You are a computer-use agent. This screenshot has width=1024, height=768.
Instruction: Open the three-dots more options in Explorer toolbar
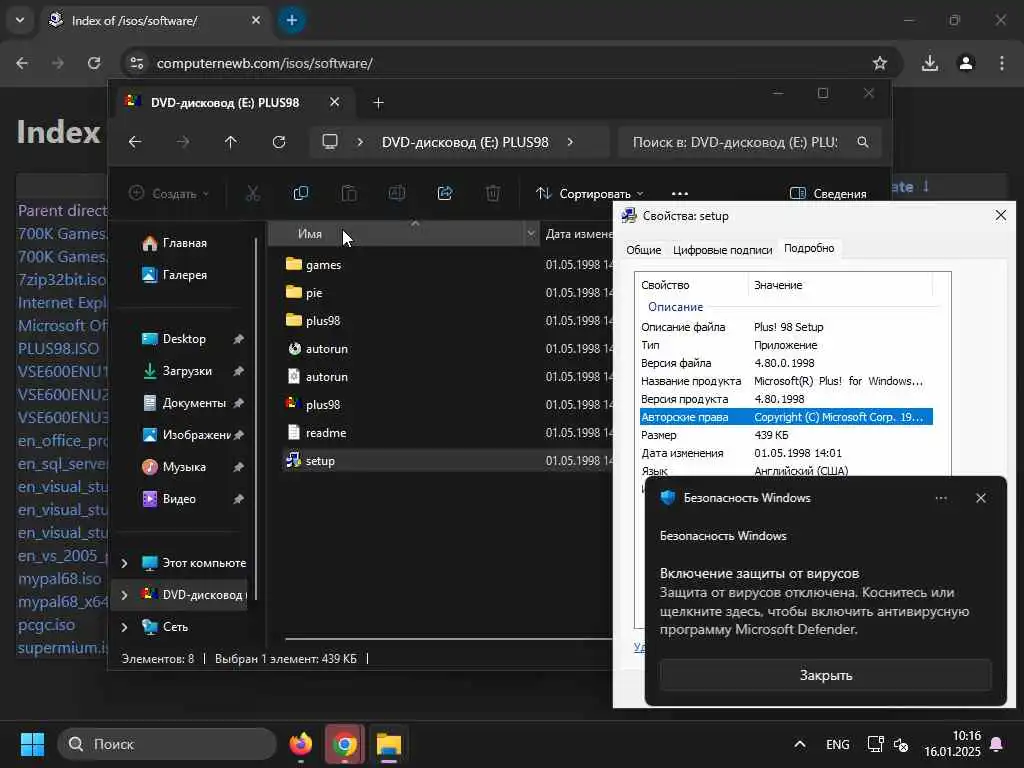pos(680,194)
